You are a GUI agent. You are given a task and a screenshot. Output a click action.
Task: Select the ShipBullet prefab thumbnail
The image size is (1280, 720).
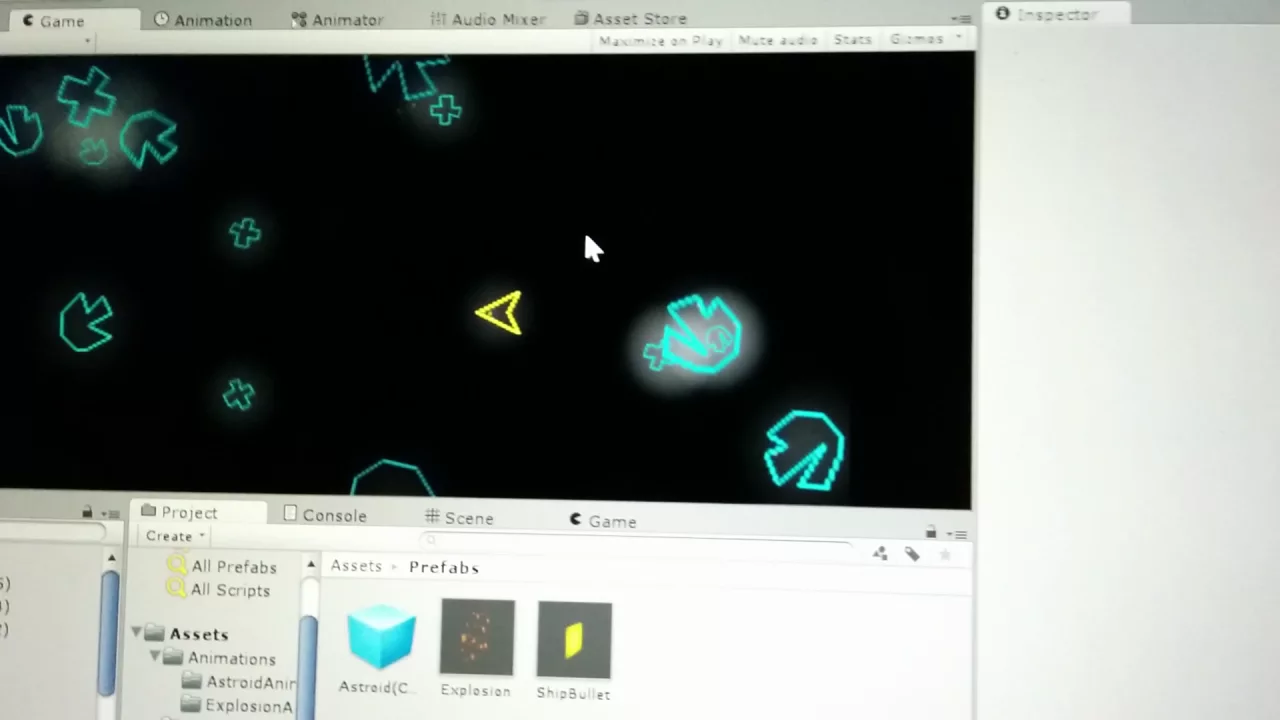coord(574,640)
